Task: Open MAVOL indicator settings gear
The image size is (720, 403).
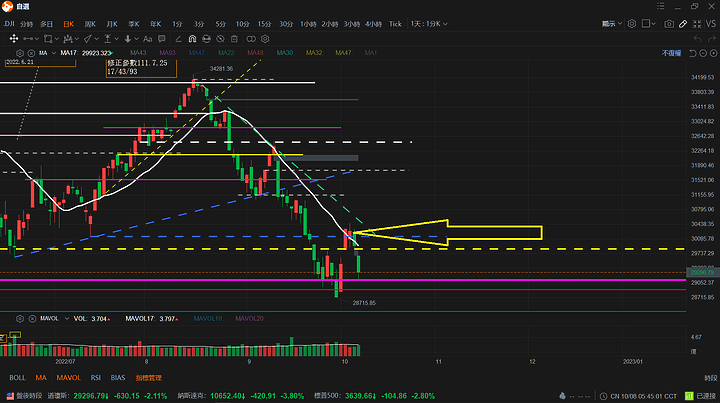Action: pyautogui.click(x=20, y=319)
